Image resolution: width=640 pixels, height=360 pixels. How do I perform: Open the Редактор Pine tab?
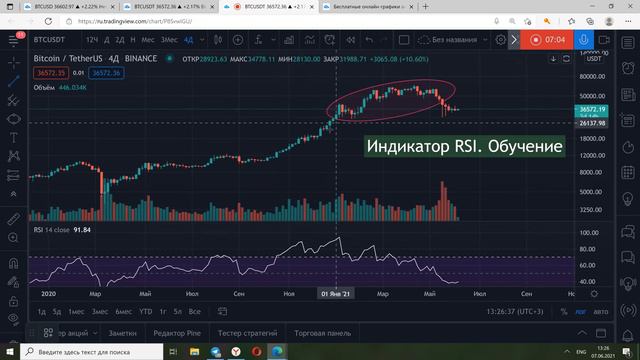[177, 333]
